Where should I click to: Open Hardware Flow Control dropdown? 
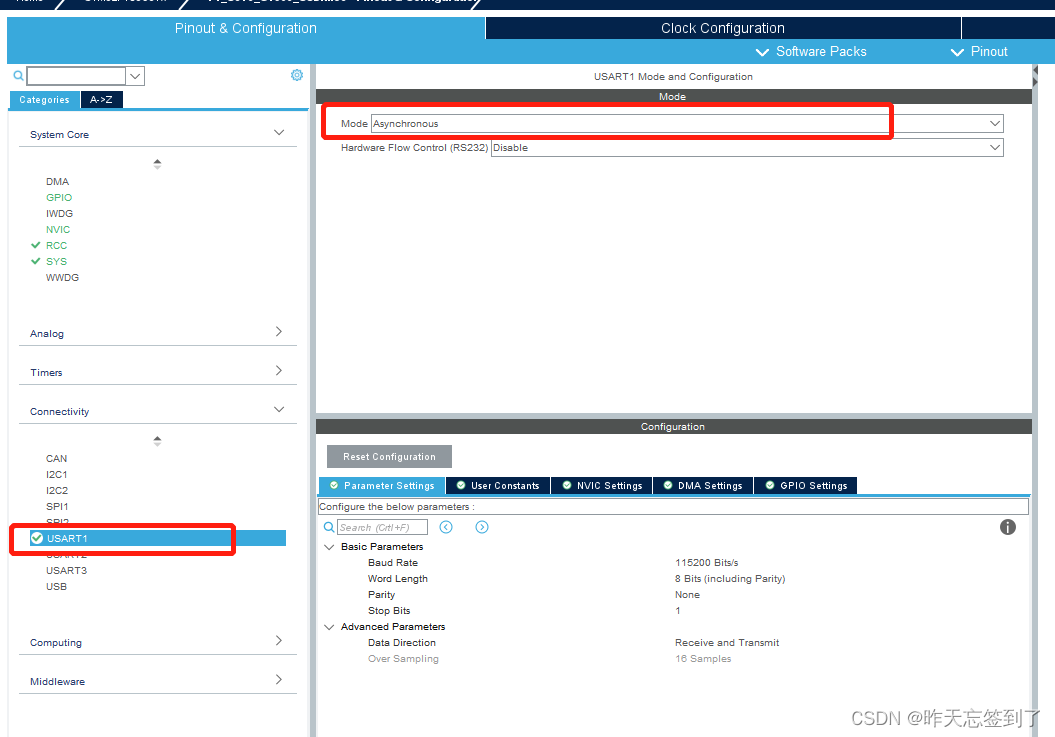[994, 147]
